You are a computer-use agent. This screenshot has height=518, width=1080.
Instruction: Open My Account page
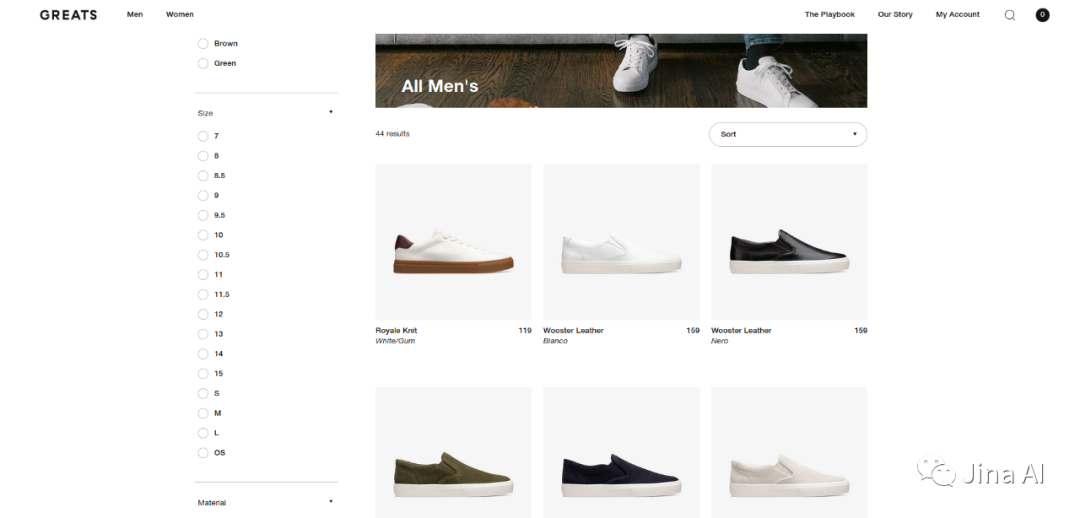[957, 14]
